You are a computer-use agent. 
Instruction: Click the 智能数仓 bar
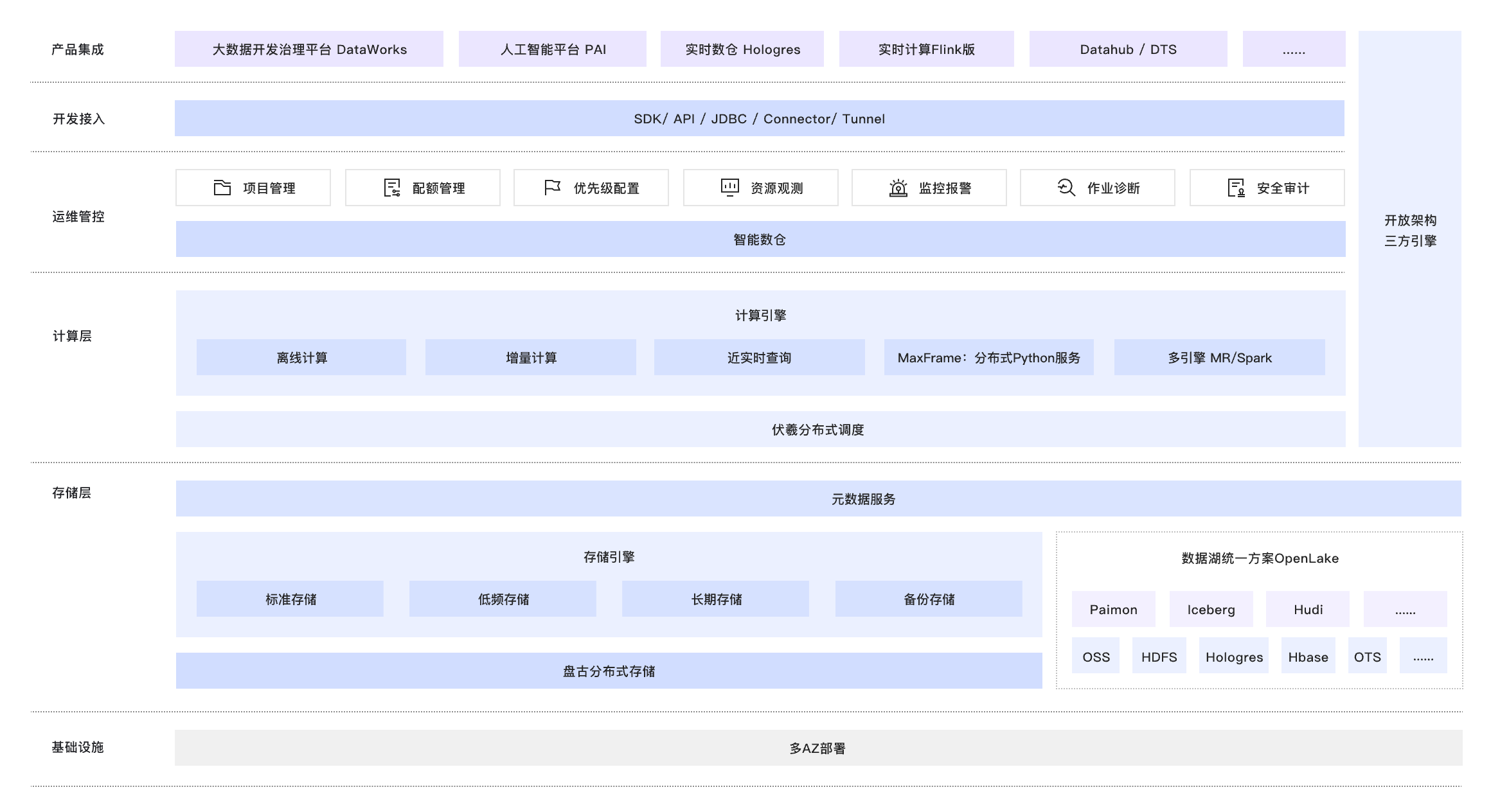pos(761,239)
